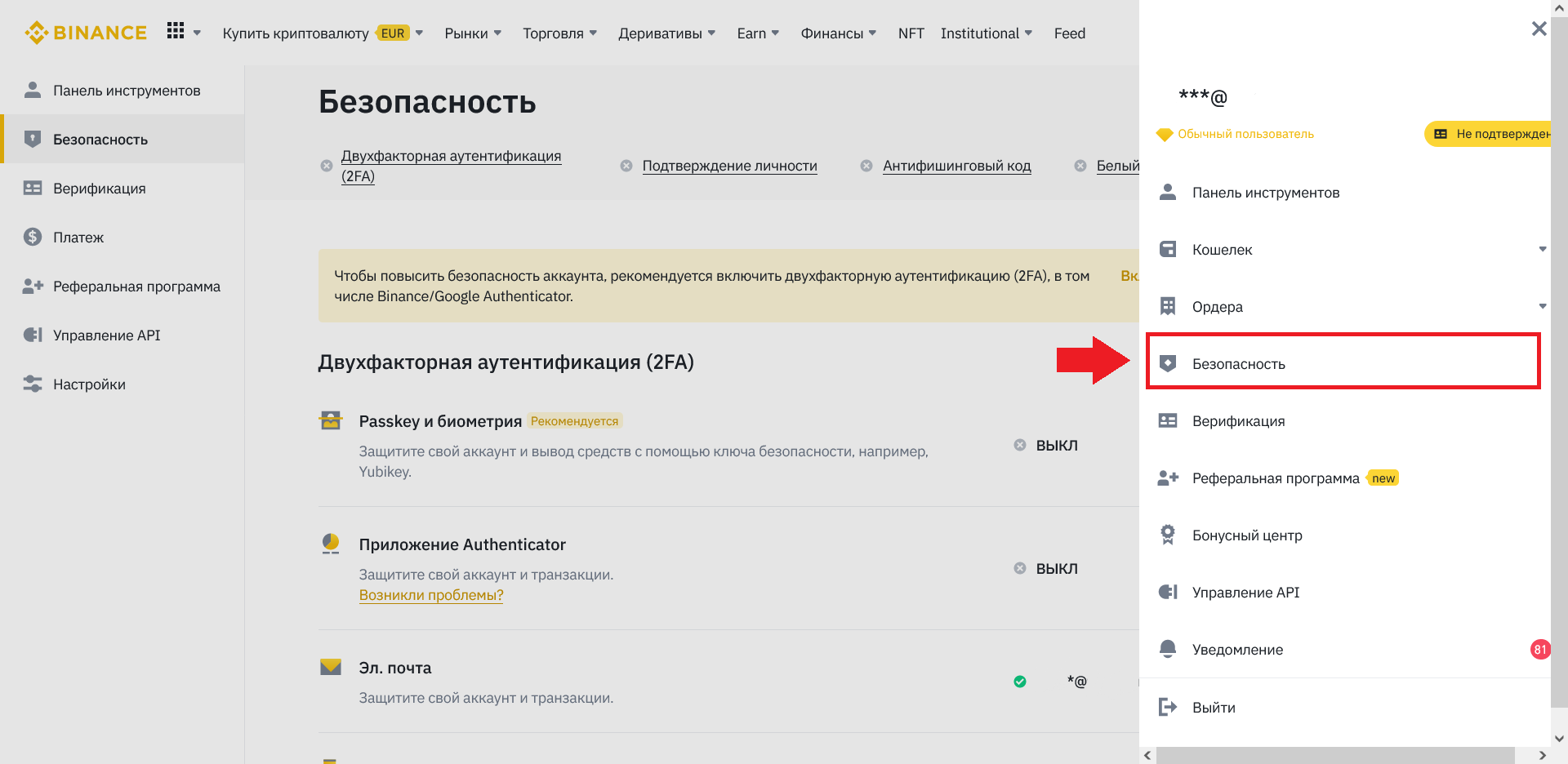The width and height of the screenshot is (1568, 764).
Task: Select Платеж in left sidebar
Action: 122,237
